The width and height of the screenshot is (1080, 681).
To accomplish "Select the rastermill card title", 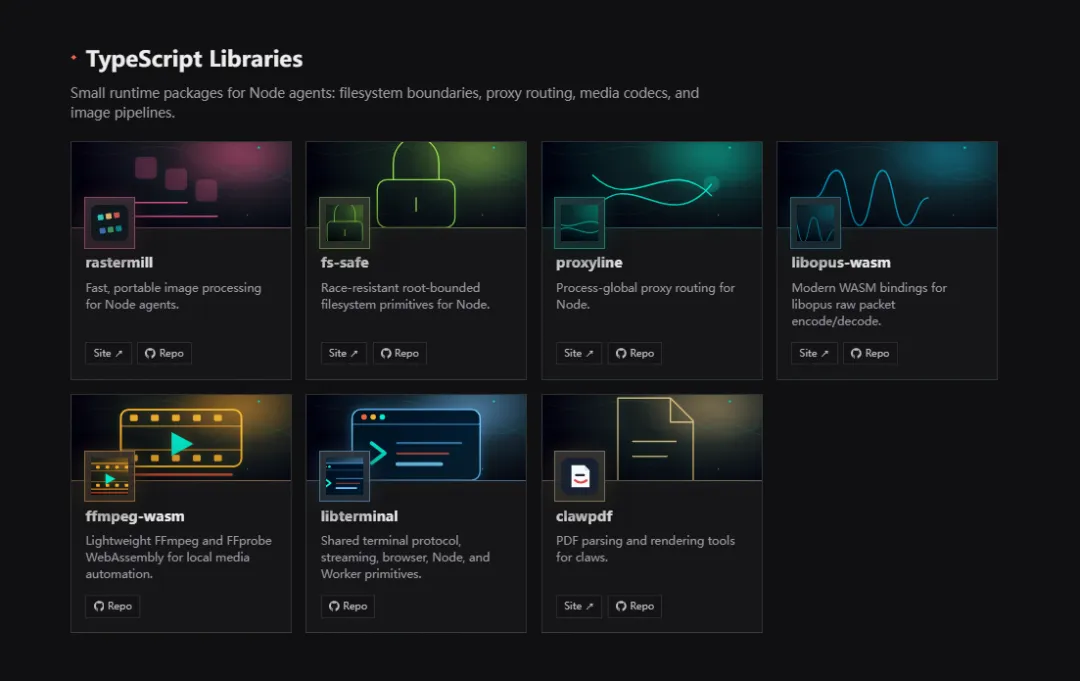I will [119, 263].
